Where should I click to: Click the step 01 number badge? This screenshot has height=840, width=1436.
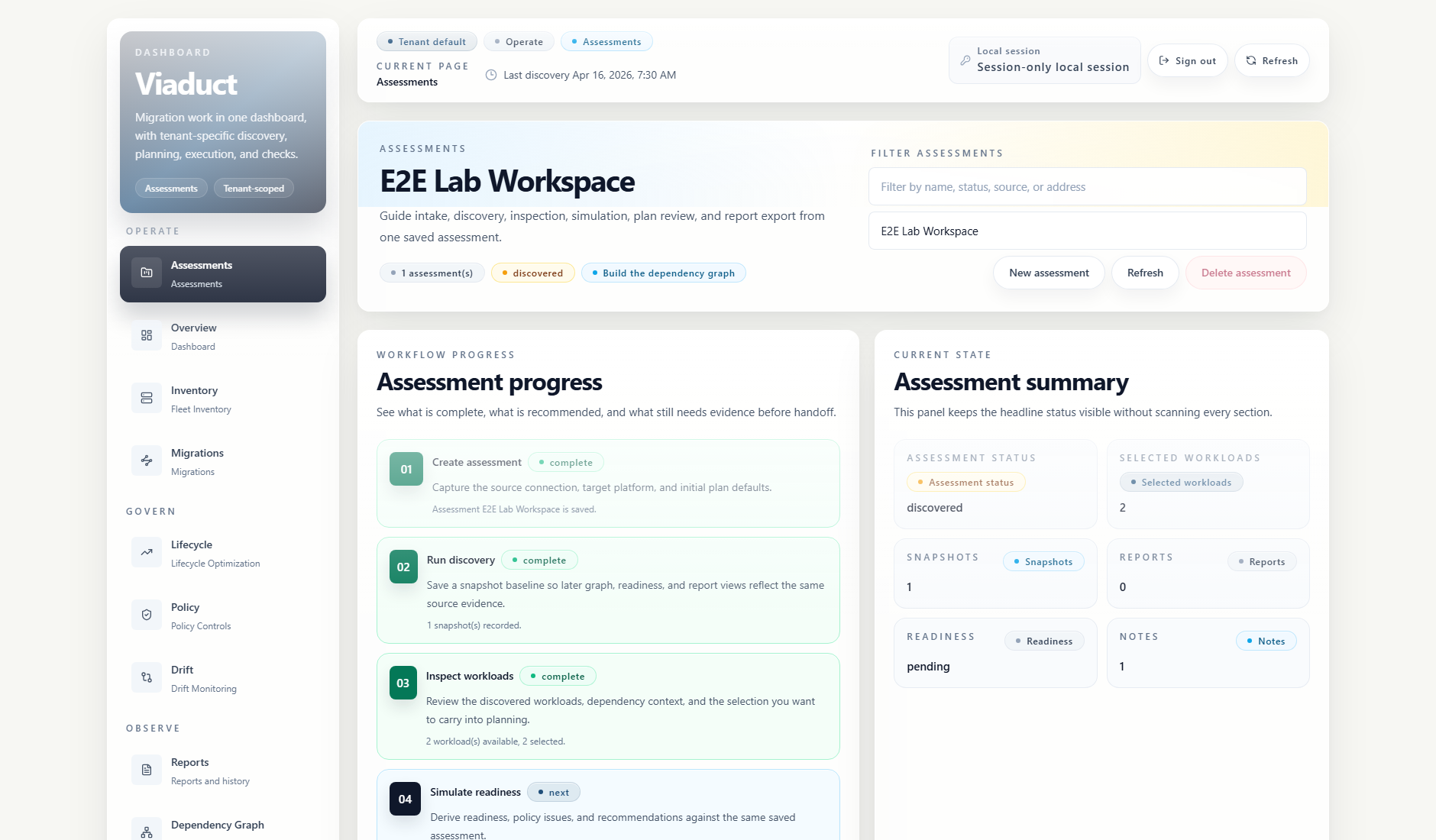[406, 469]
